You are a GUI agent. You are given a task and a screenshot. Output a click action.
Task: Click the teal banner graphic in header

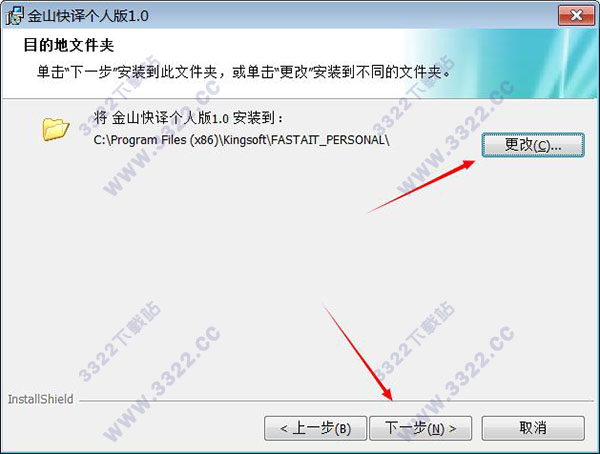point(501,63)
